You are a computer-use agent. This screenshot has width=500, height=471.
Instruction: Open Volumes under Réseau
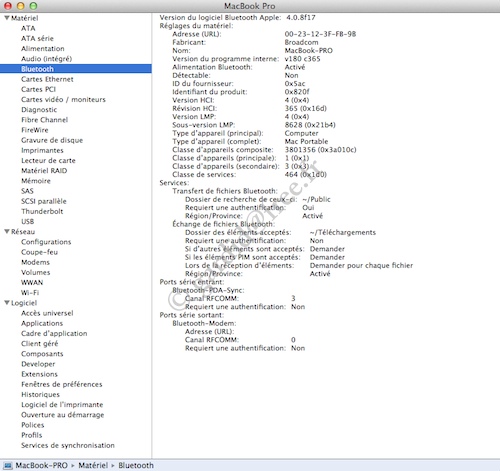(36, 272)
